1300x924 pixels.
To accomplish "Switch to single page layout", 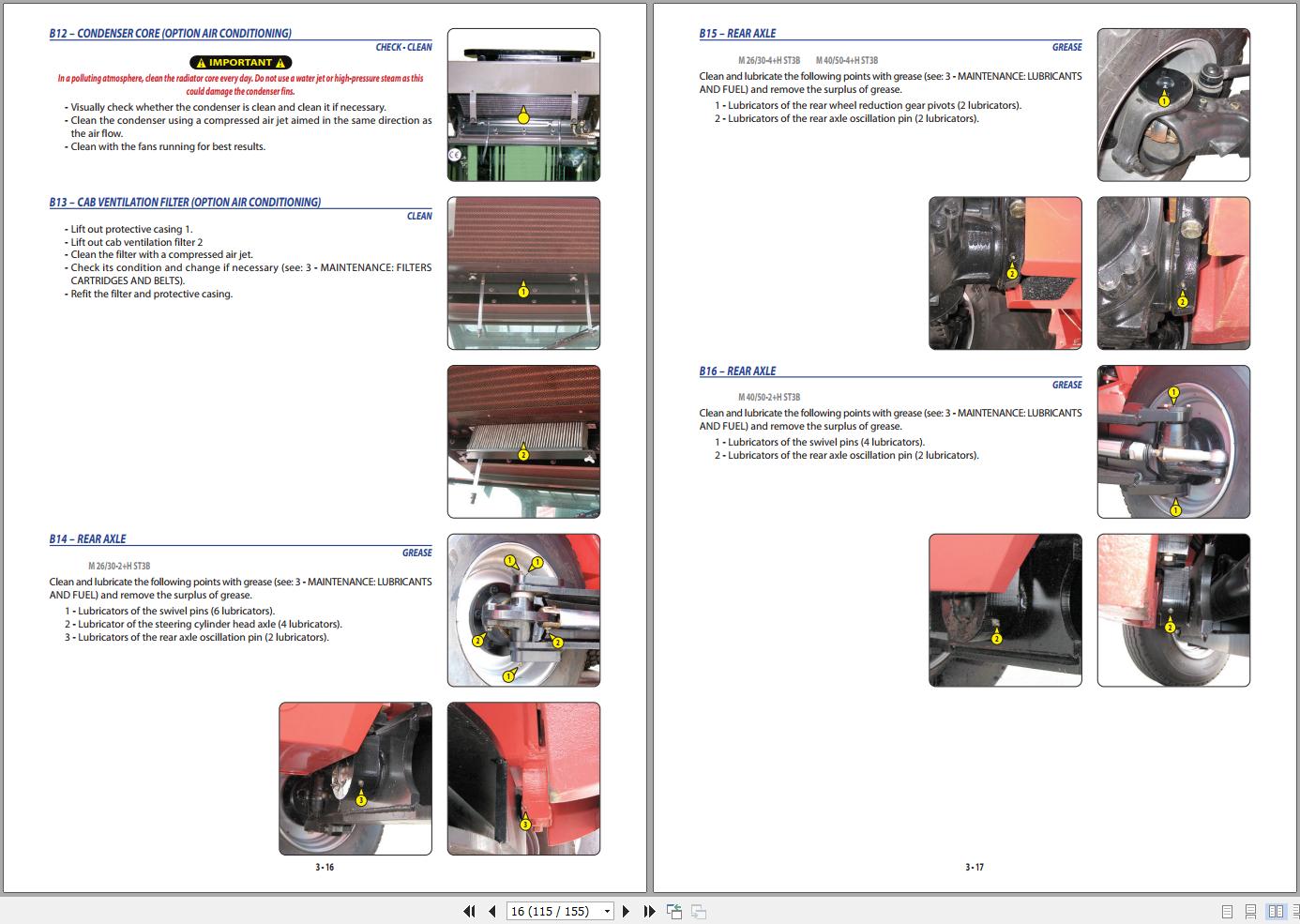I will pos(1225,910).
